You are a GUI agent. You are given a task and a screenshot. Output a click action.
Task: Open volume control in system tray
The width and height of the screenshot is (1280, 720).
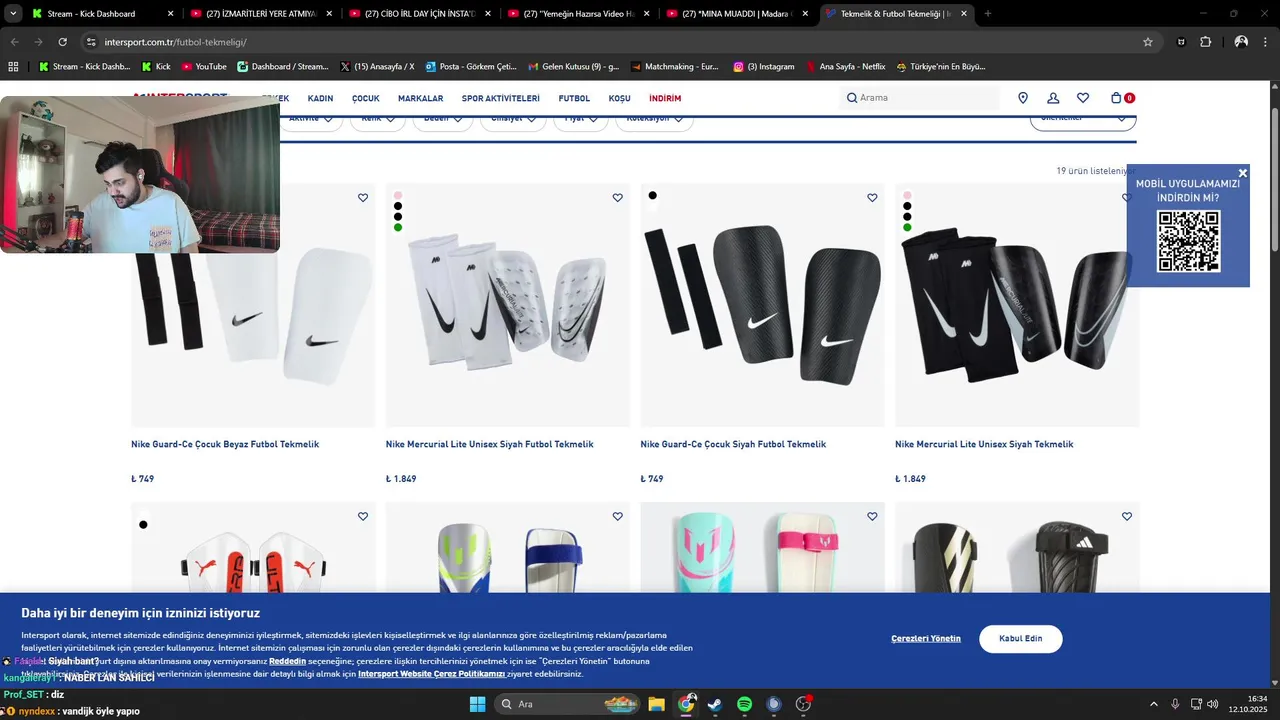[x=1213, y=704]
